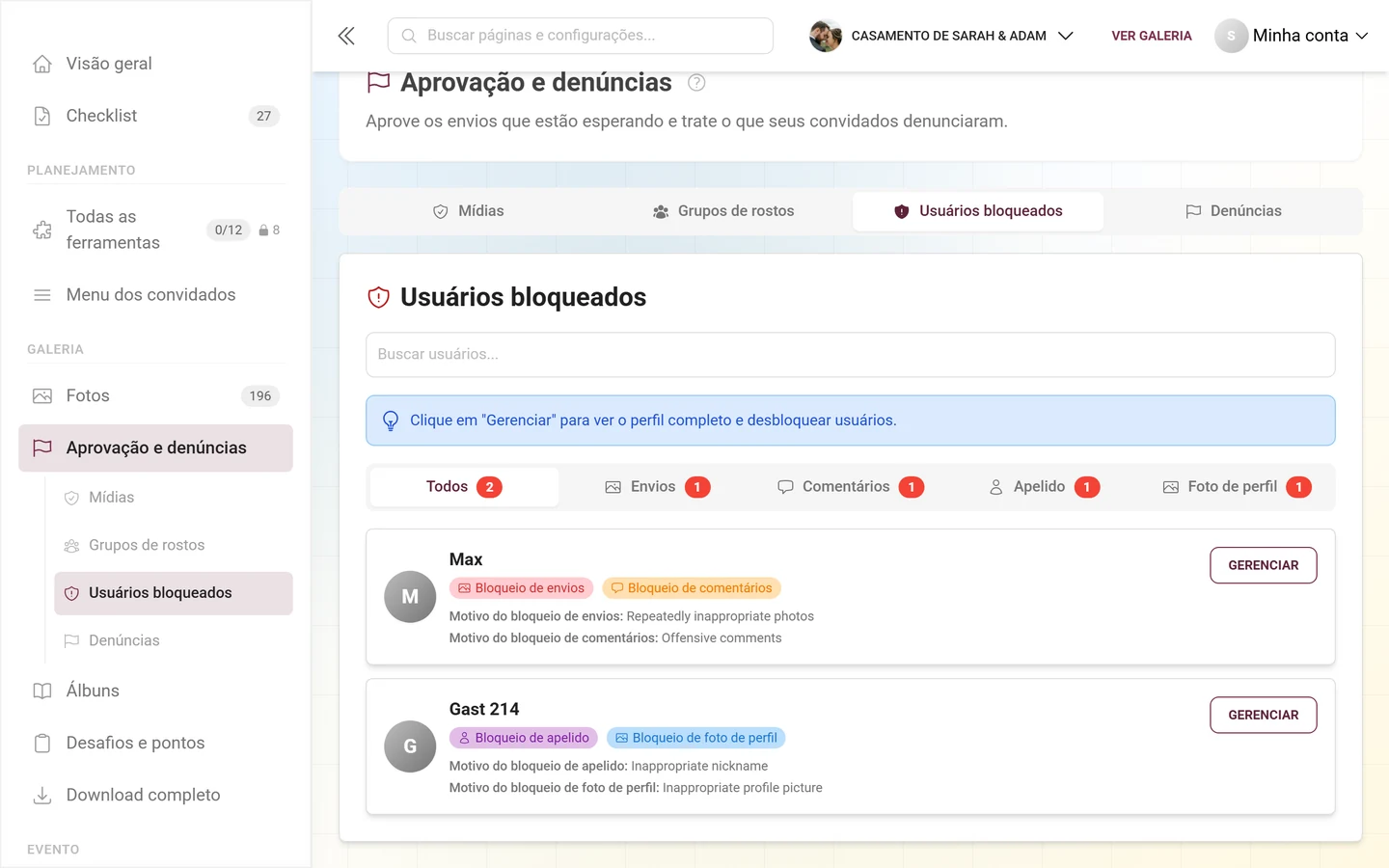Switch to the Grupos de rostos tab
Screen dimensions: 1389x868
point(723,211)
